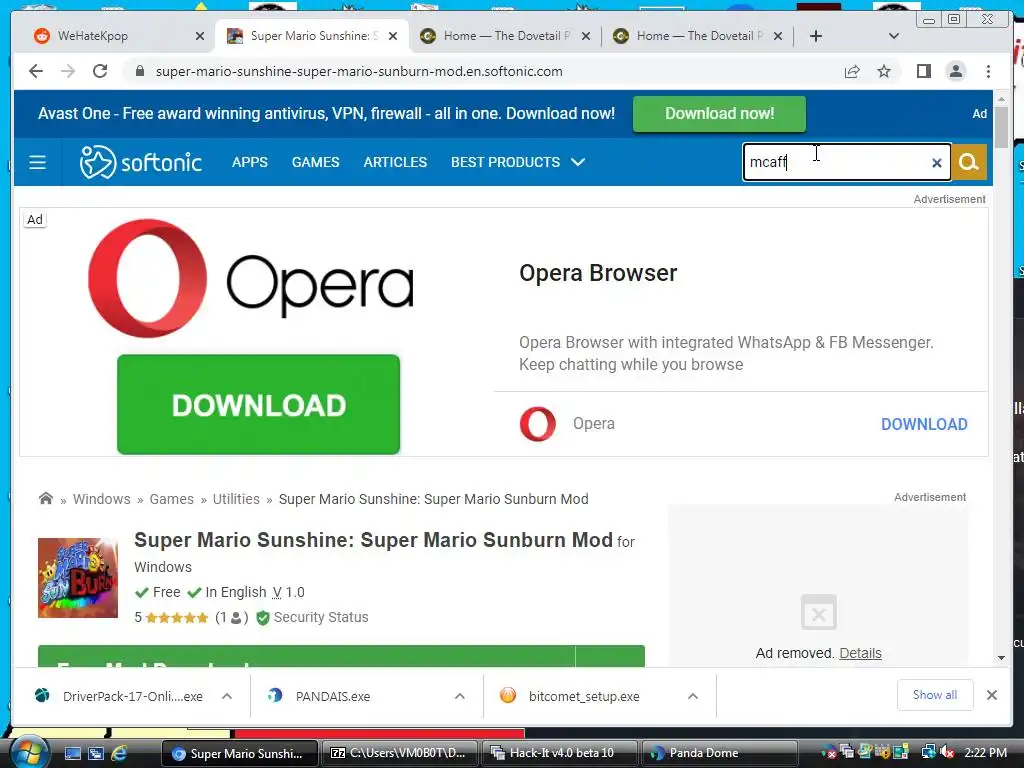Open Opera Browser ad title
Viewport: 1024px width, 768px height.
pos(598,273)
